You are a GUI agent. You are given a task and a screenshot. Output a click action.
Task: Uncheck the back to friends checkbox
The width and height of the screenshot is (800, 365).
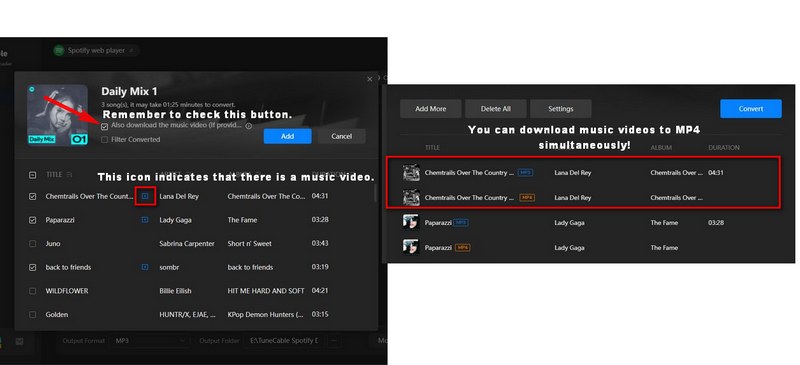coord(33,267)
